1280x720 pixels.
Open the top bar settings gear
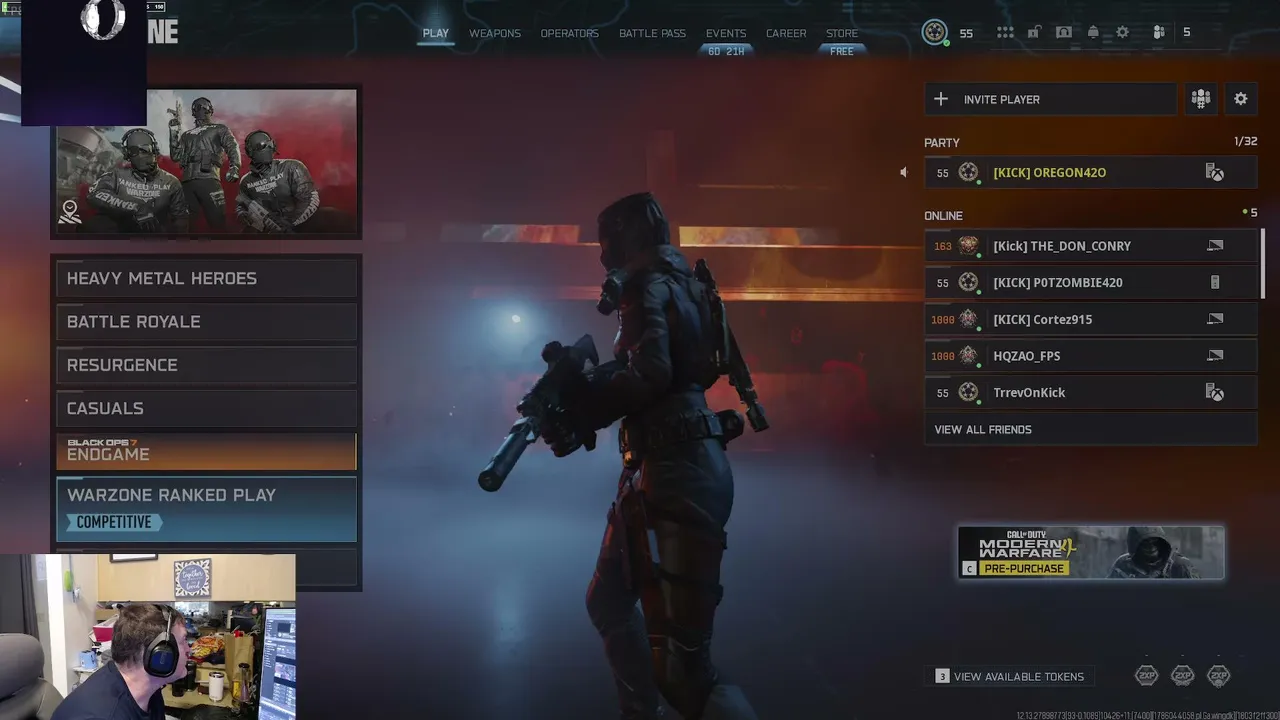click(1122, 33)
